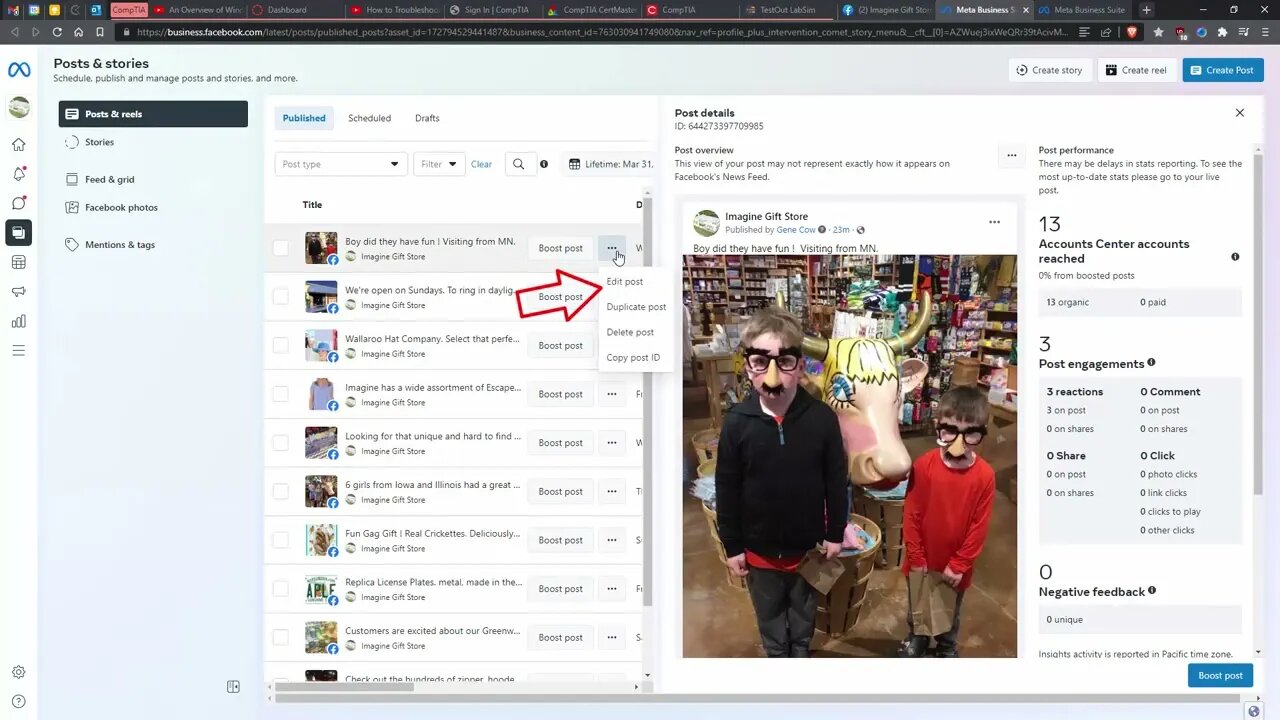Boost the Looking for that unique post

pos(560,443)
